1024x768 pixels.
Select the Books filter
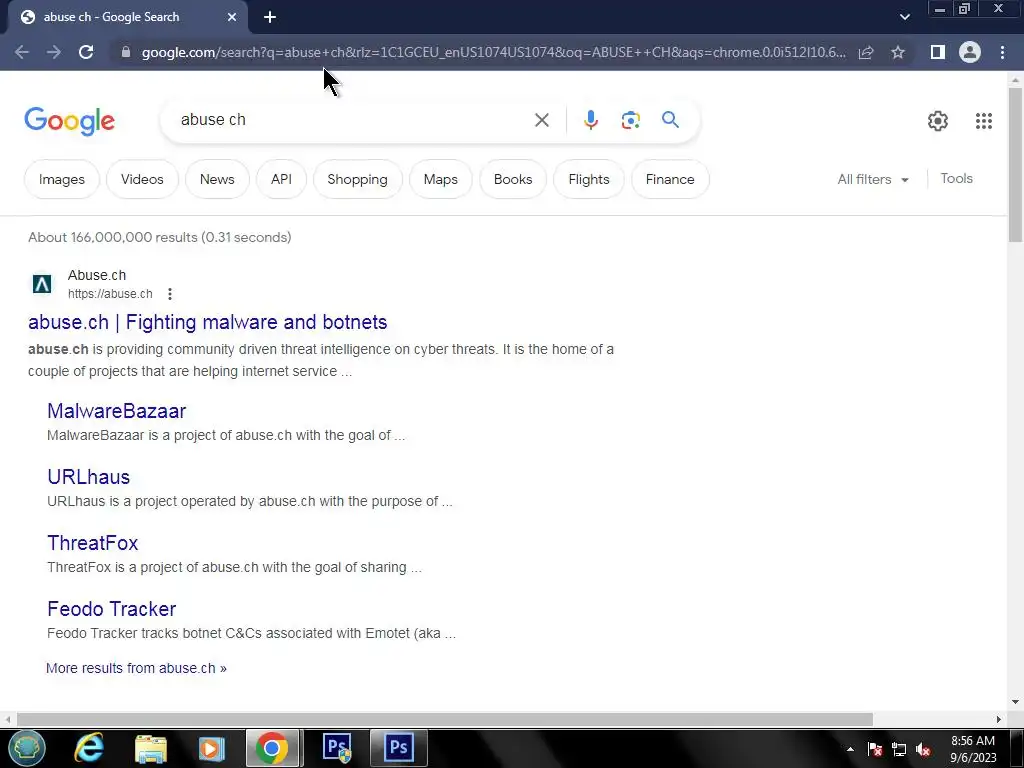pyautogui.click(x=513, y=180)
